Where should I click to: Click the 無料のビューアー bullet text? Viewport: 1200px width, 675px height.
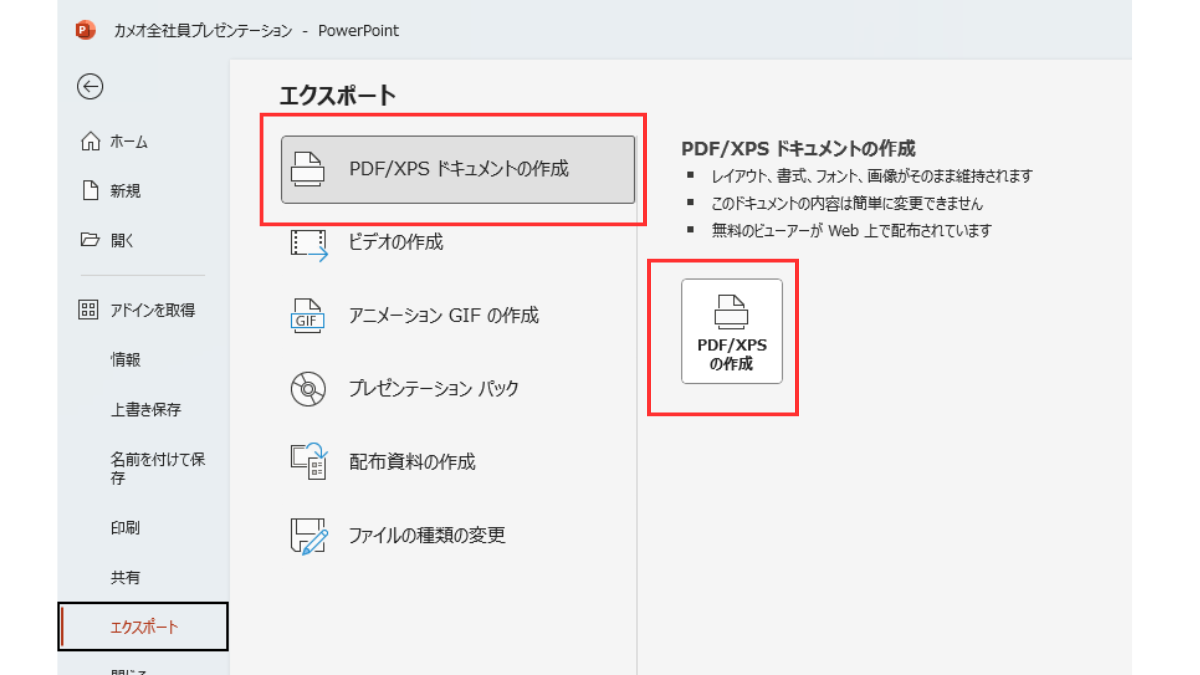point(851,230)
